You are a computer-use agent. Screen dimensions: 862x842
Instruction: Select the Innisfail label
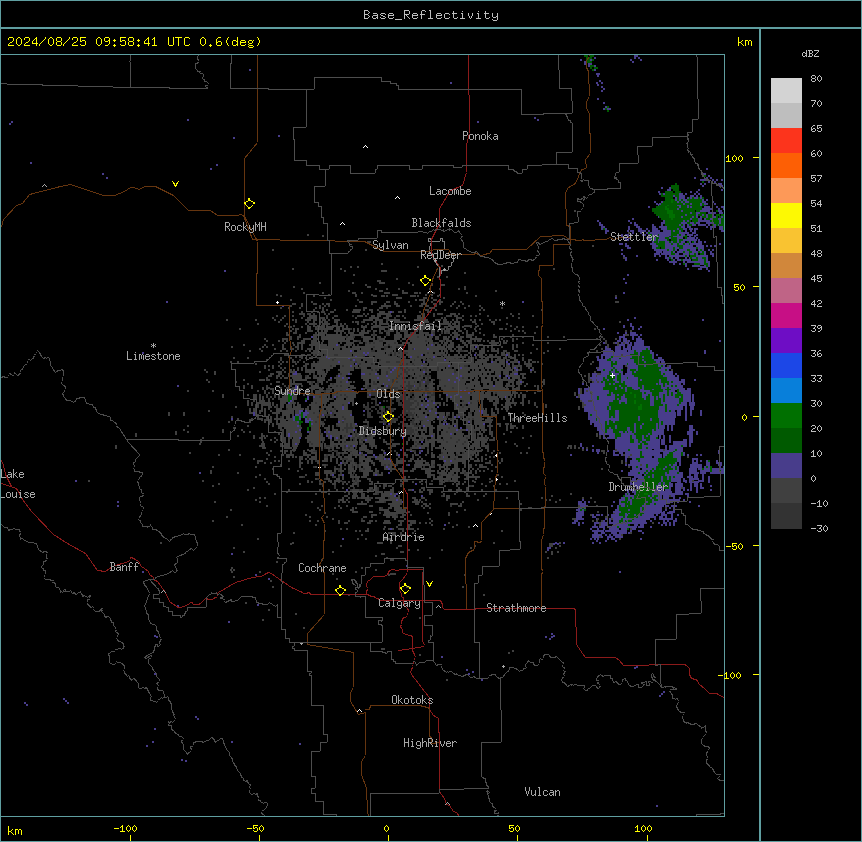coord(415,326)
